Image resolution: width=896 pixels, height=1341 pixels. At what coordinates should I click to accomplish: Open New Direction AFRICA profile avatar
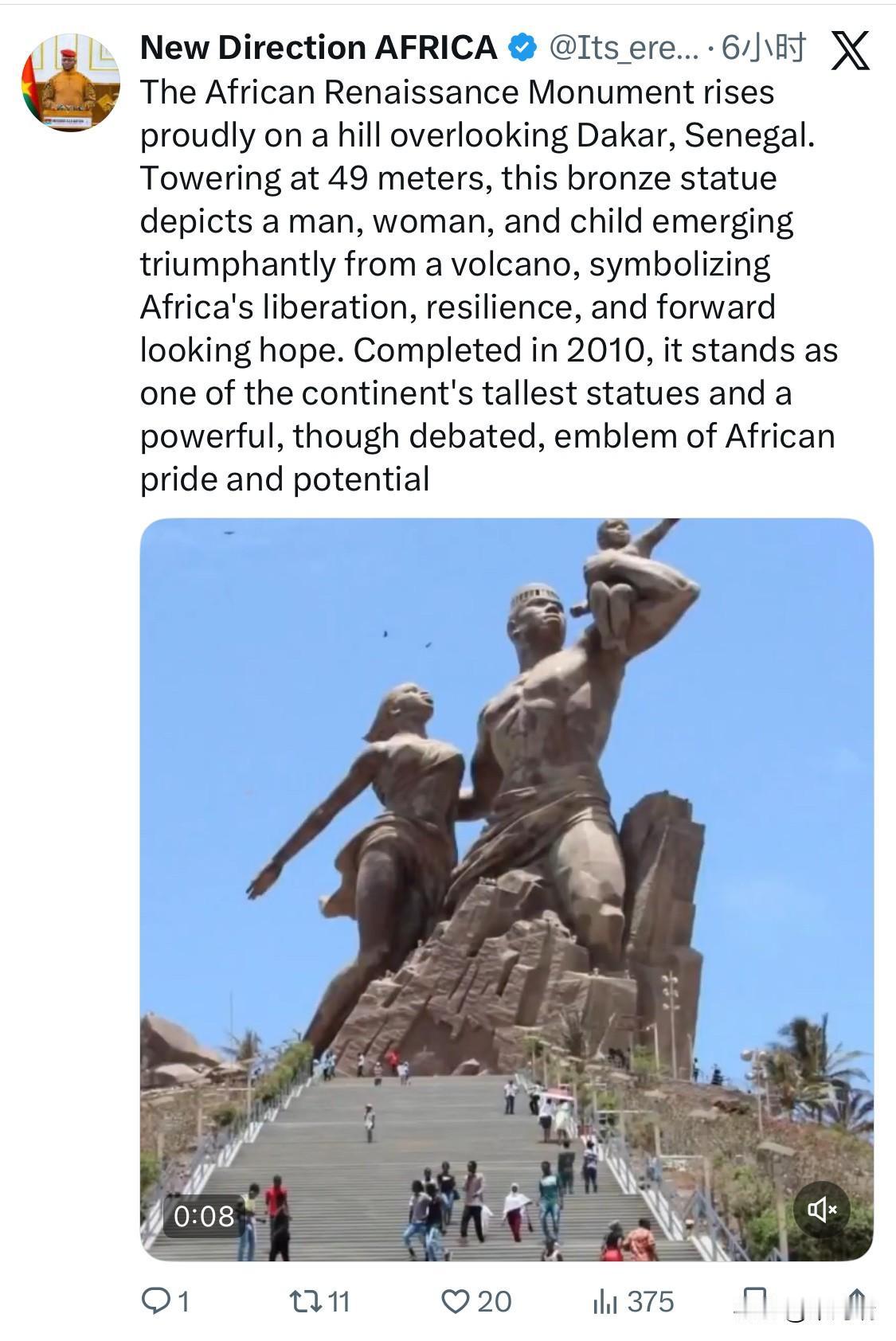pyautogui.click(x=71, y=82)
